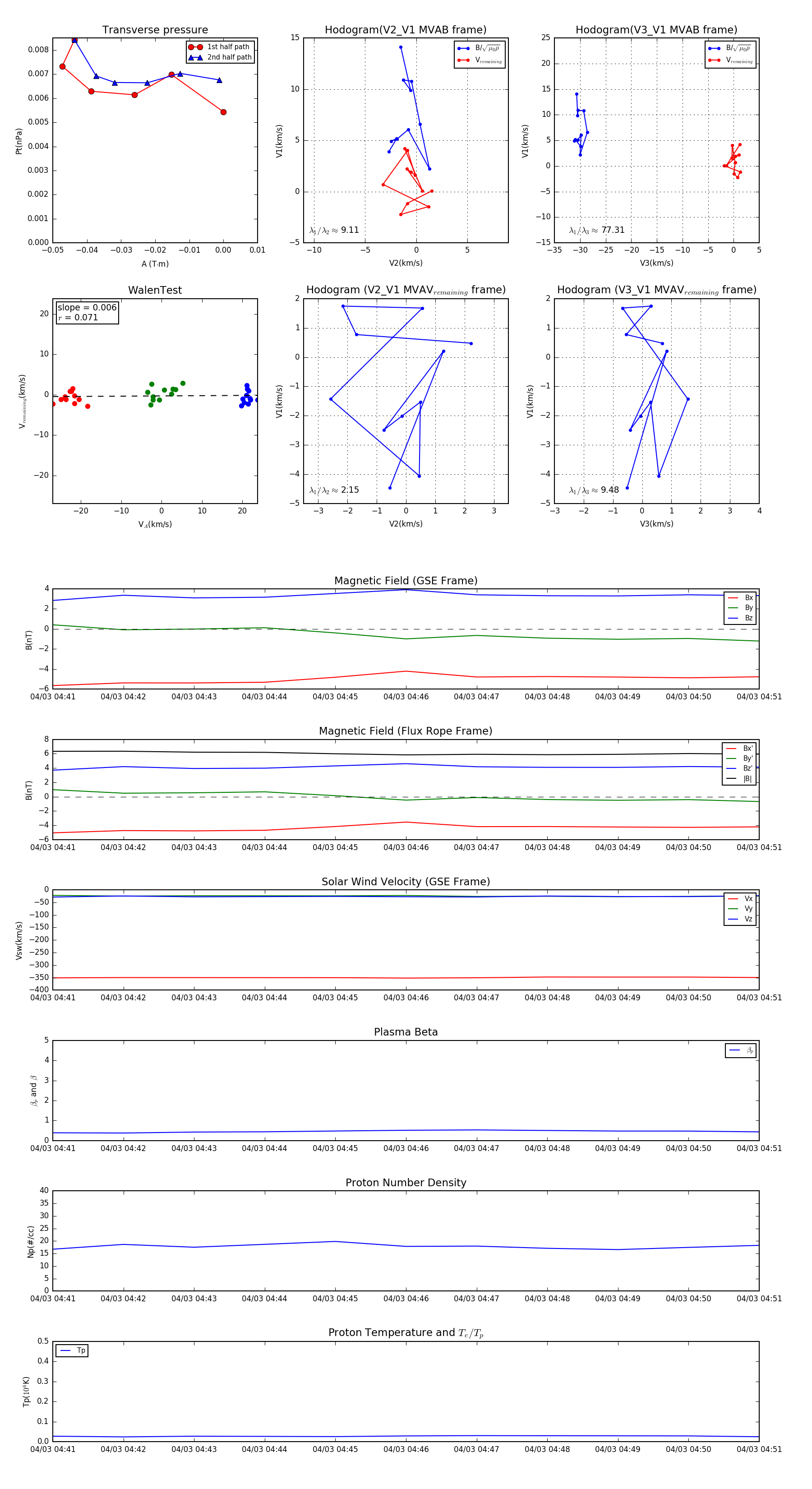This screenshot has height=1489, width=812.
Task: Click the "A (T·m)" x-axis label
Action: [x=155, y=264]
